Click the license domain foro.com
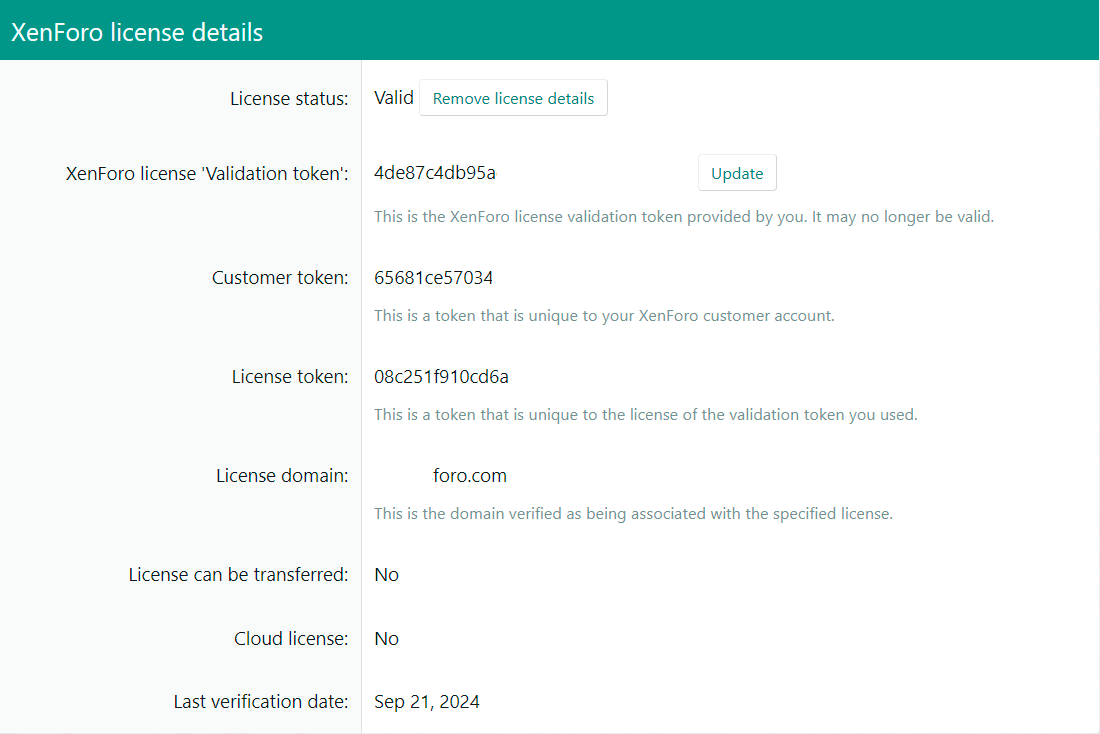This screenshot has height=734, width=1100. coord(469,476)
